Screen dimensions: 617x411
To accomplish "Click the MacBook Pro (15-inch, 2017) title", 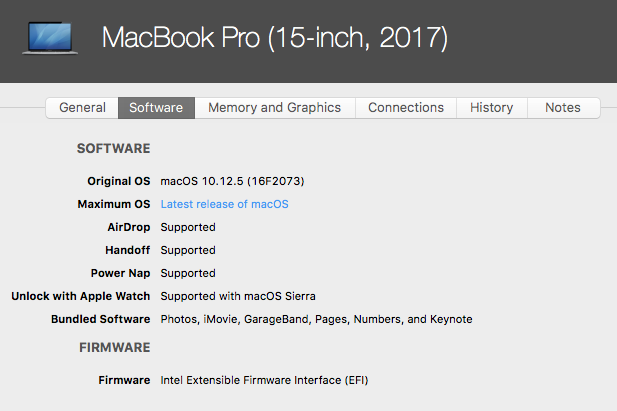I will click(275, 38).
